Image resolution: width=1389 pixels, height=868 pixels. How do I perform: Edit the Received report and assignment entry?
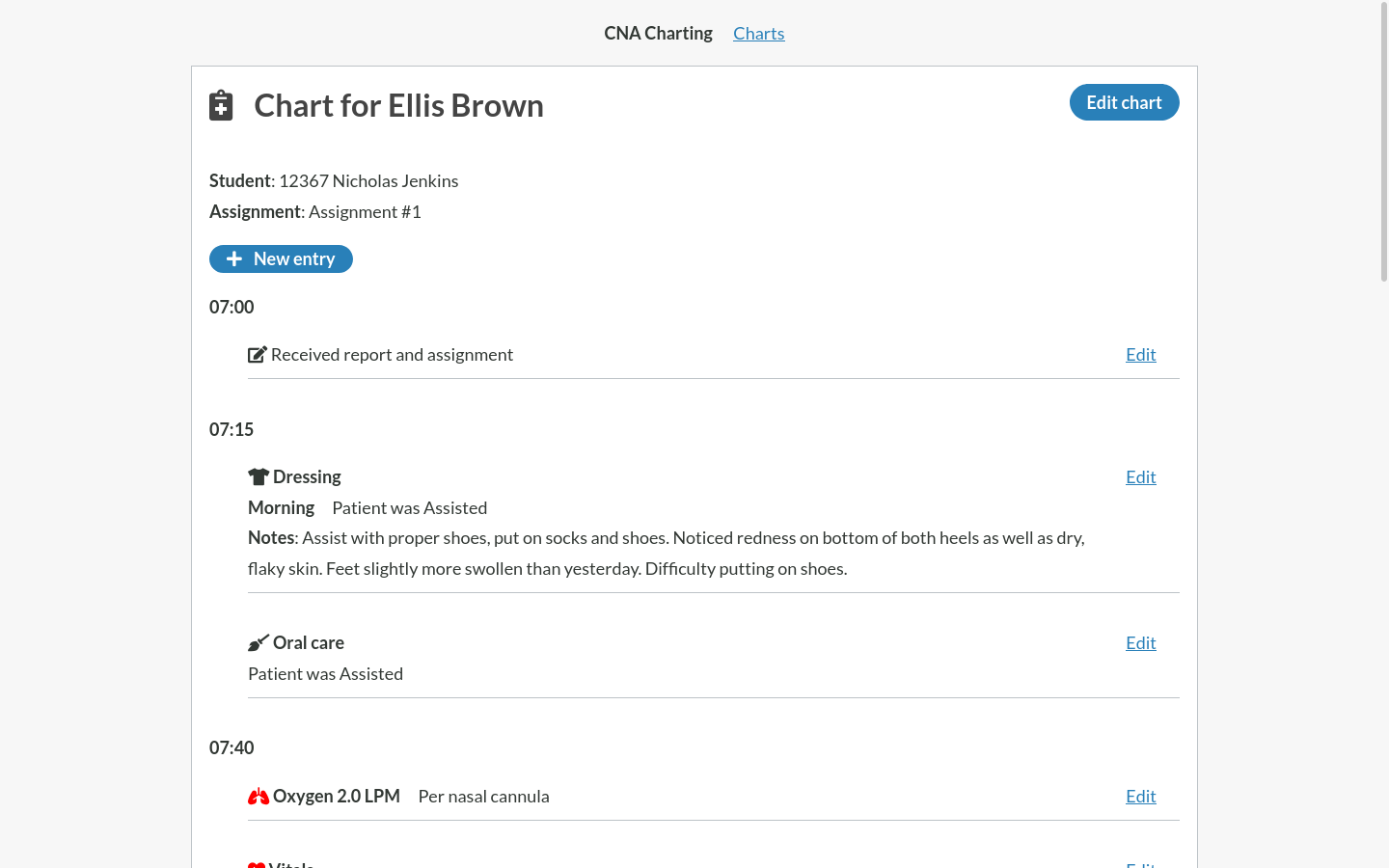(1140, 355)
